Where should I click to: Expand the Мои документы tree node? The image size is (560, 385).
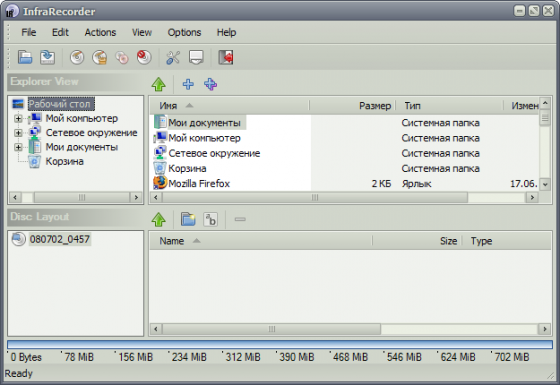18,147
